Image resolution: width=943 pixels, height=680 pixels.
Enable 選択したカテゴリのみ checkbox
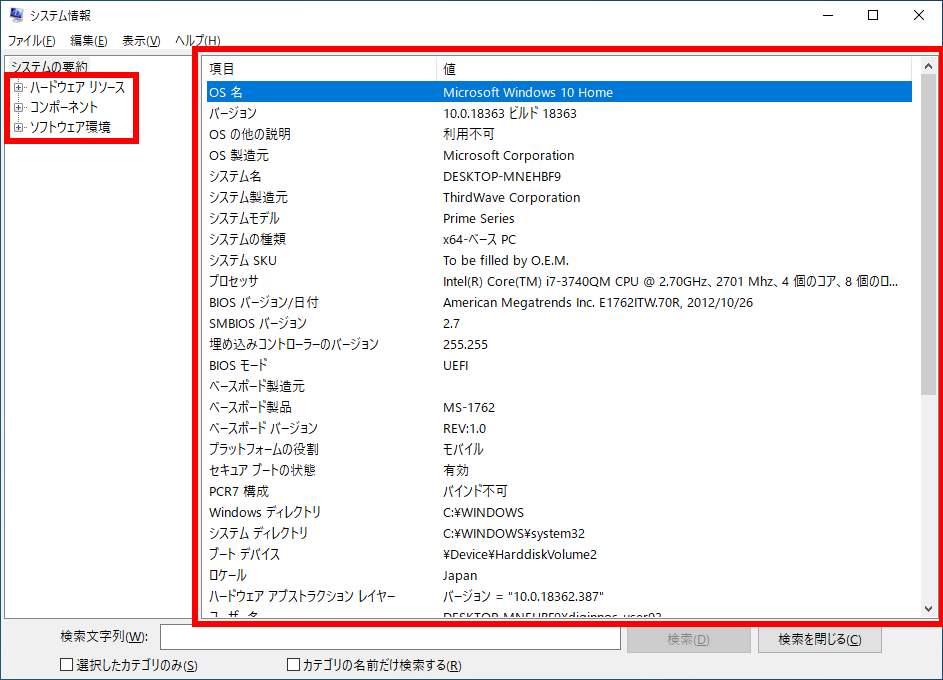67,665
